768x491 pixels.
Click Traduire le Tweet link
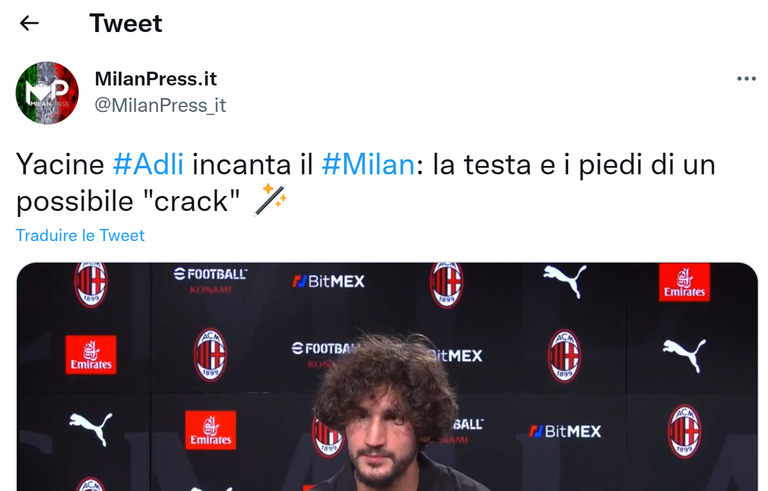80,236
